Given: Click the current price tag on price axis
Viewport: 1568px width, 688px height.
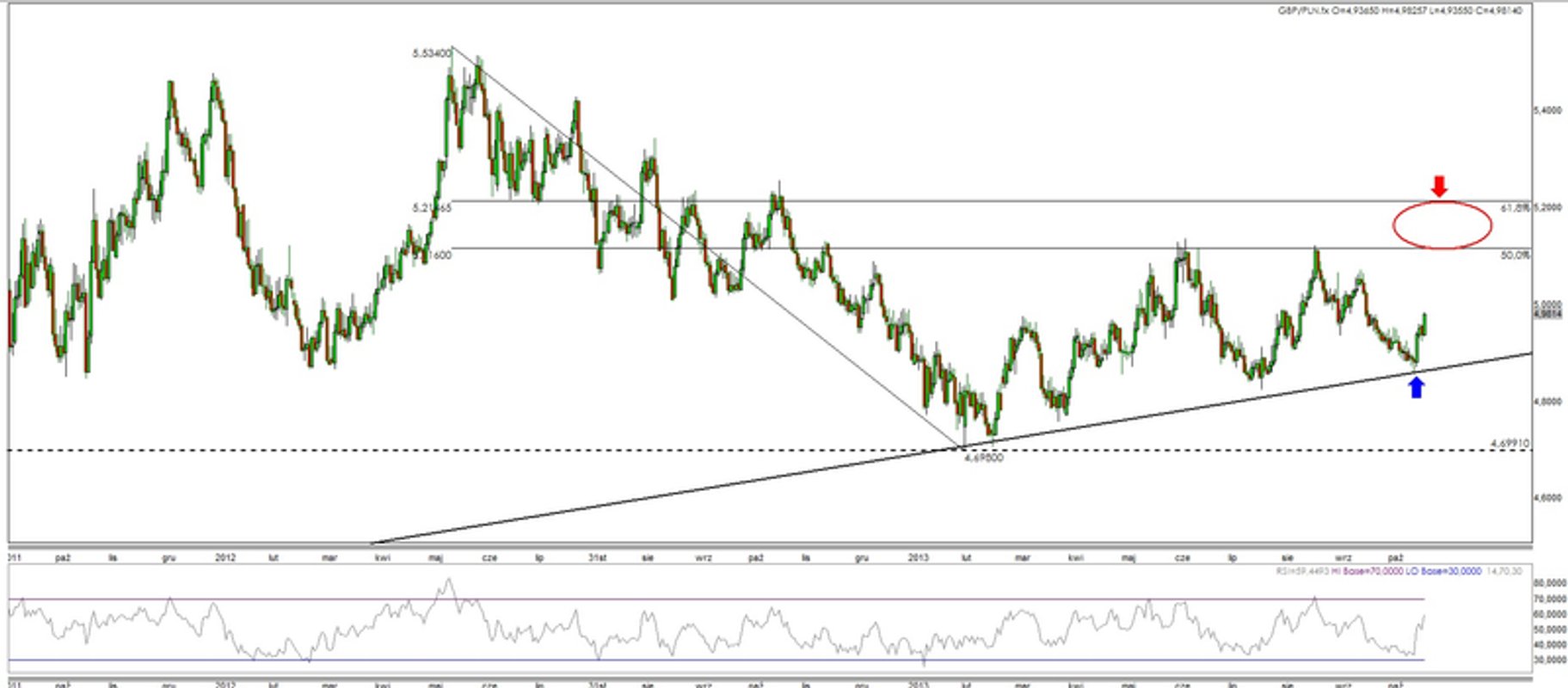Looking at the screenshot, I should point(1548,315).
